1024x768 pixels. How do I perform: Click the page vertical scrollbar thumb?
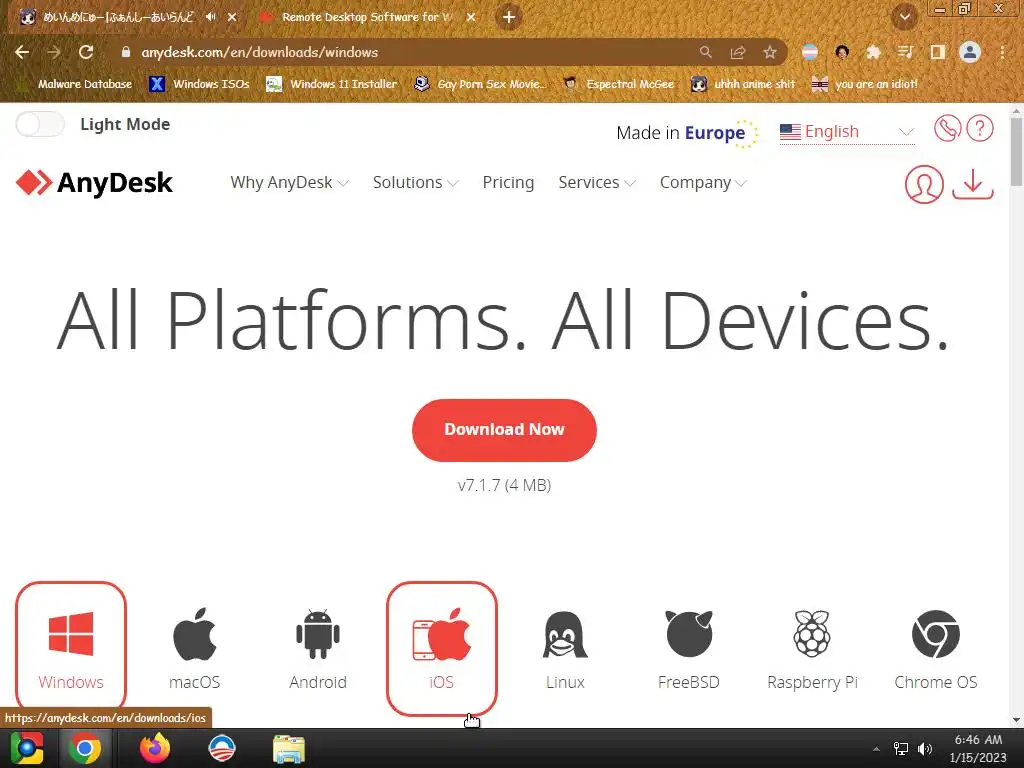[1016, 152]
